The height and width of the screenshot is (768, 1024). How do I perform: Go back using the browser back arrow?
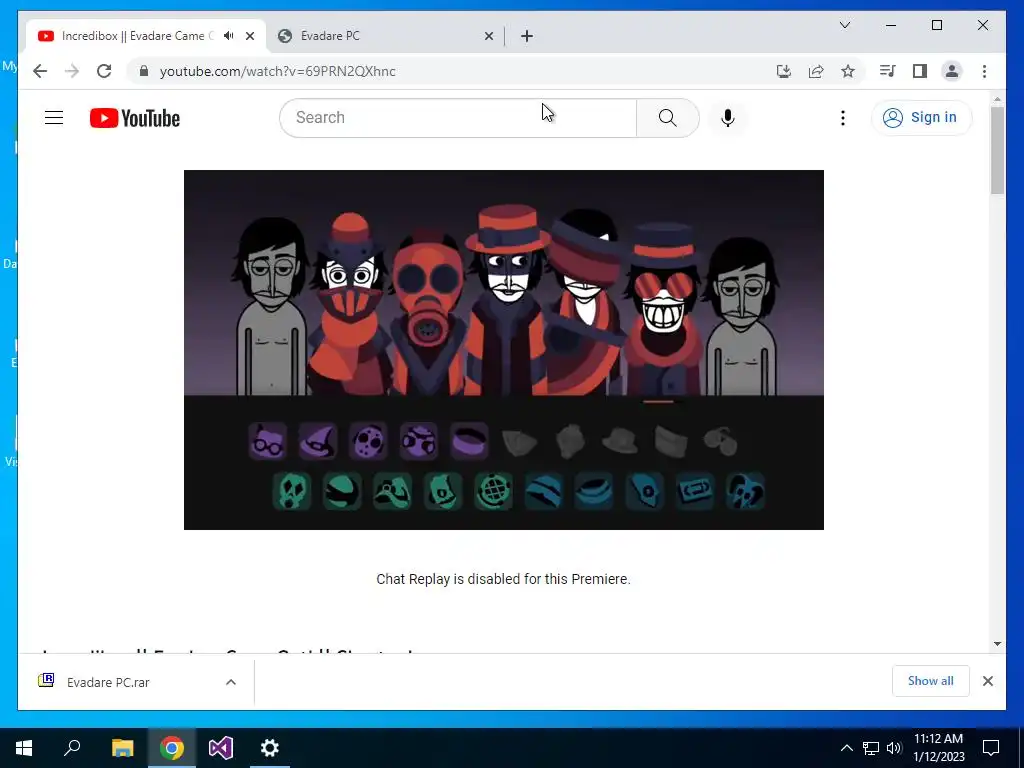coord(40,71)
